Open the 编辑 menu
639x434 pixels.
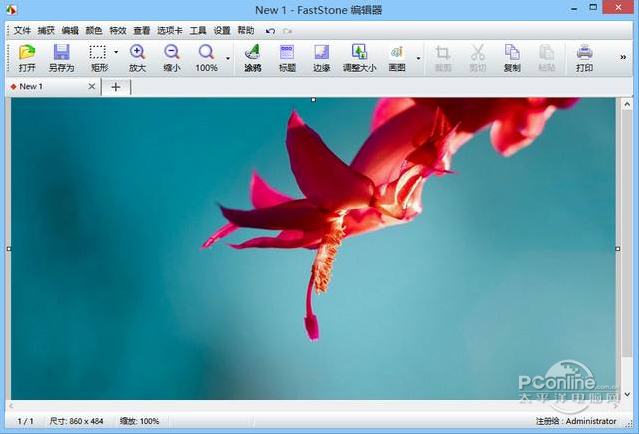tap(70, 31)
